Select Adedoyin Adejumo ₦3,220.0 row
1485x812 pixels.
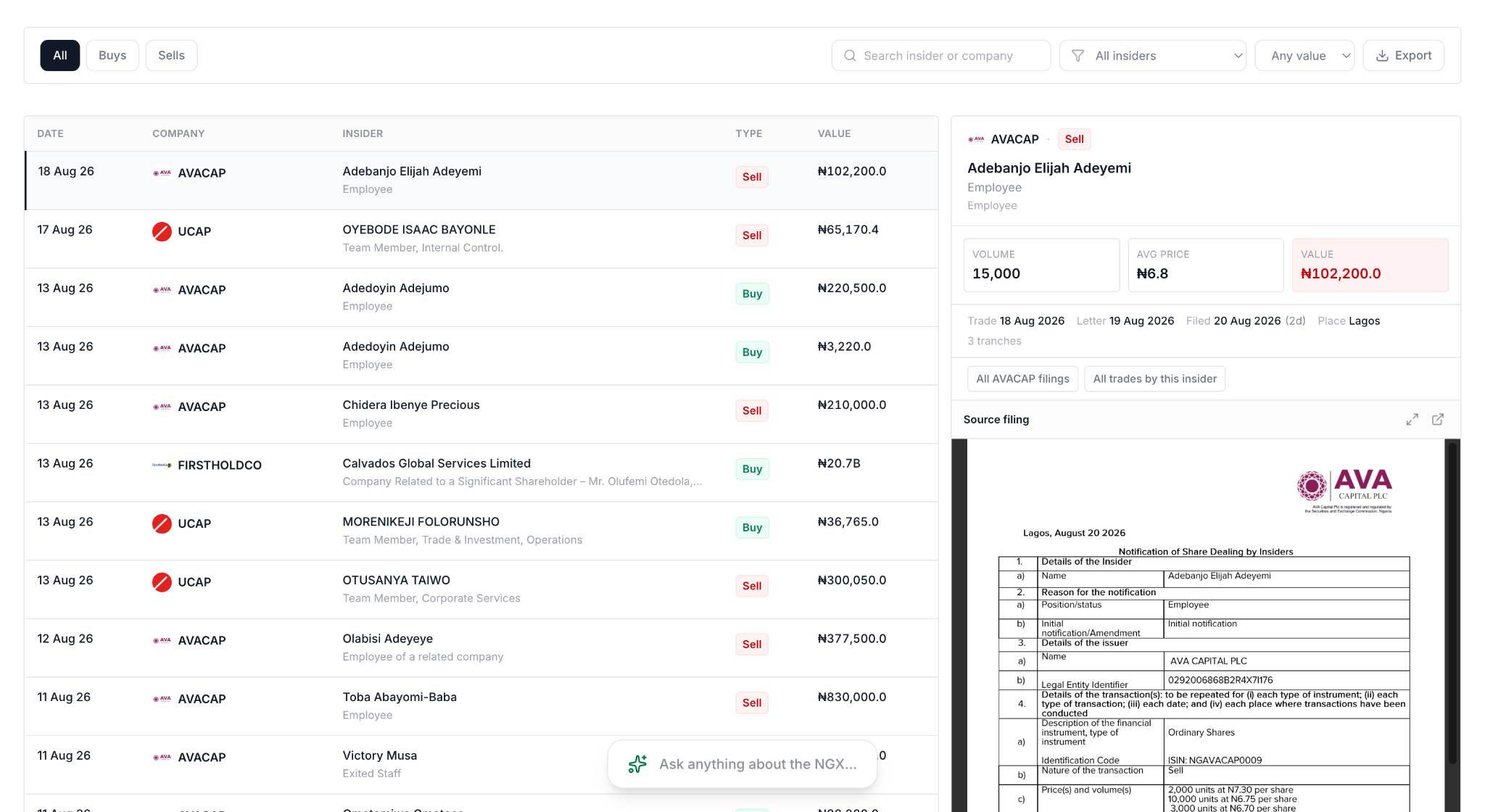coord(481,356)
